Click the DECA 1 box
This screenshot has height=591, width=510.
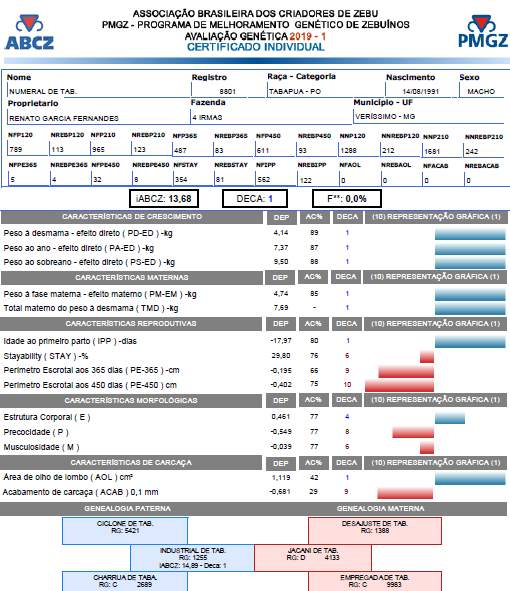coord(255,199)
